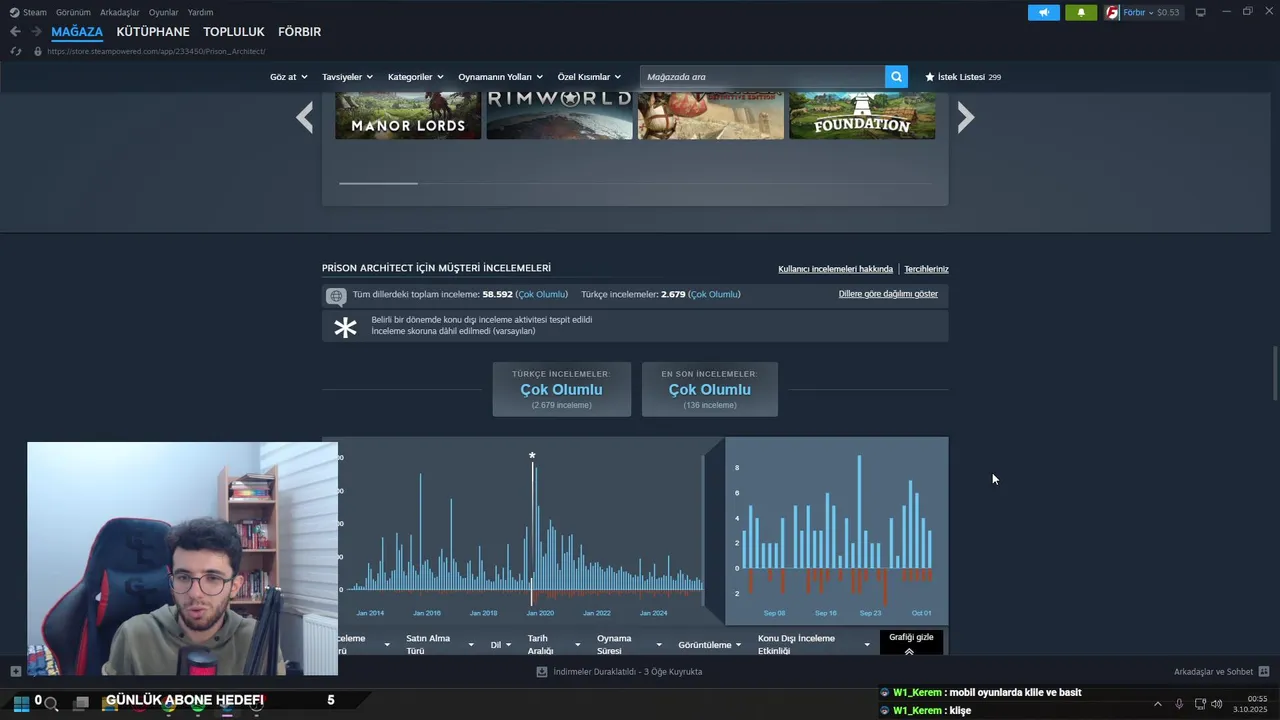Open downloads icon in bottom bar
Viewport: 1280px width, 720px height.
click(x=542, y=672)
